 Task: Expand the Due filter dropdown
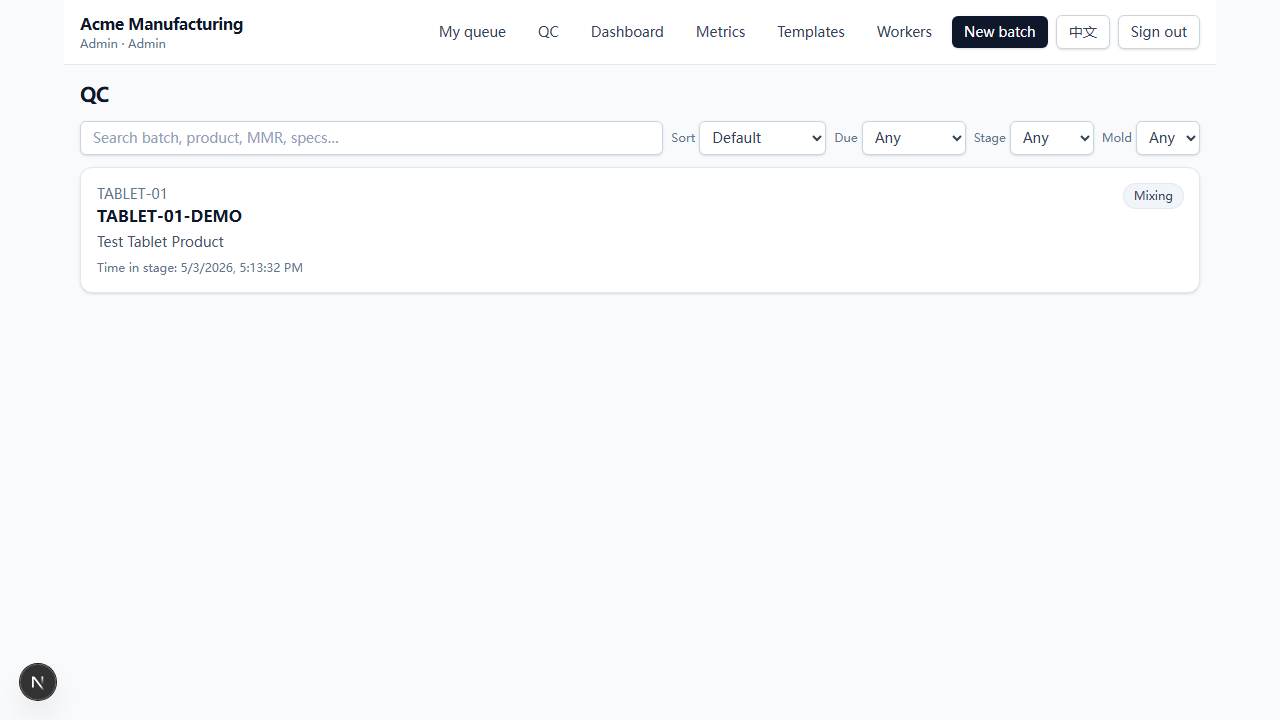[x=913, y=138]
